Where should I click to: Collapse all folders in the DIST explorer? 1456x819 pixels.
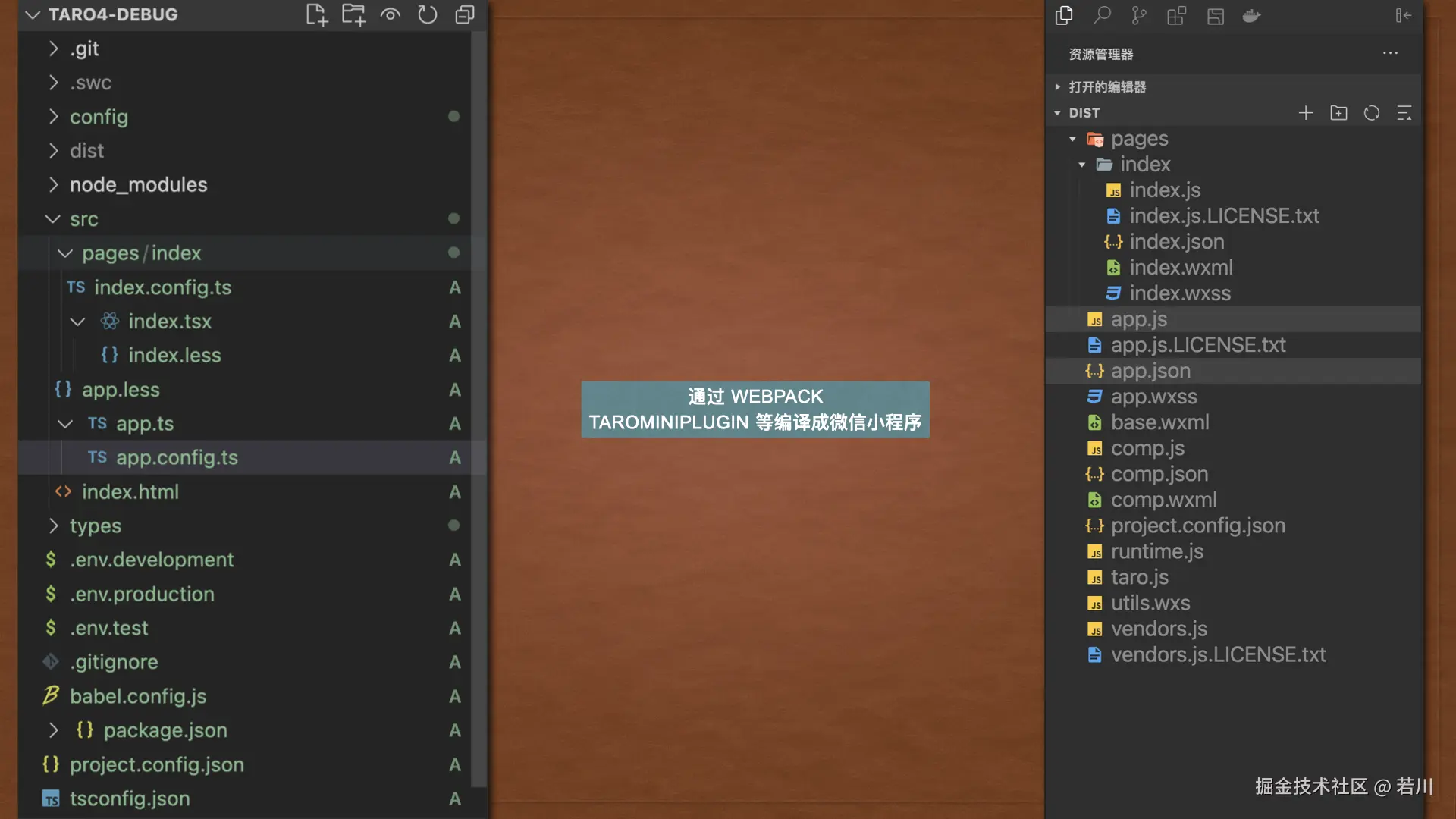(1405, 112)
